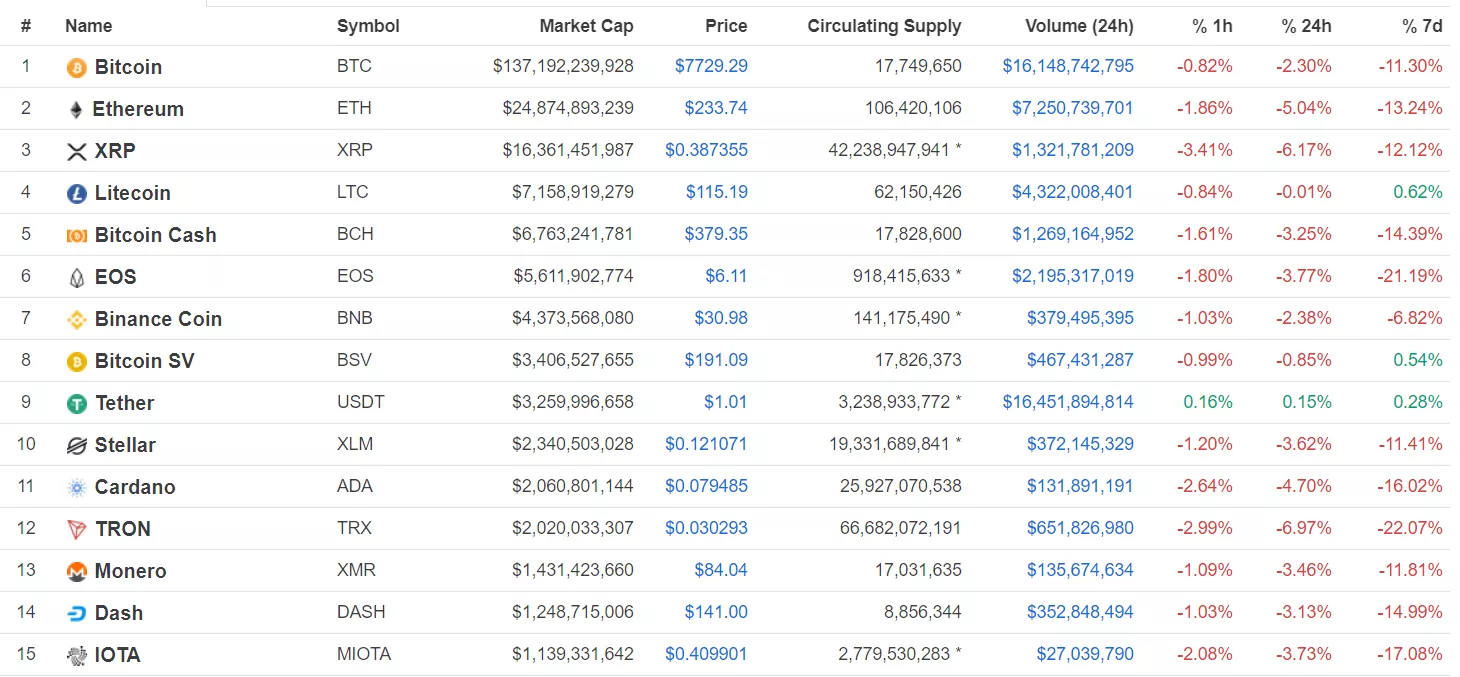Viewport: 1460px width, 677px height.
Task: Click the Monero logo icon
Action: [x=76, y=571]
